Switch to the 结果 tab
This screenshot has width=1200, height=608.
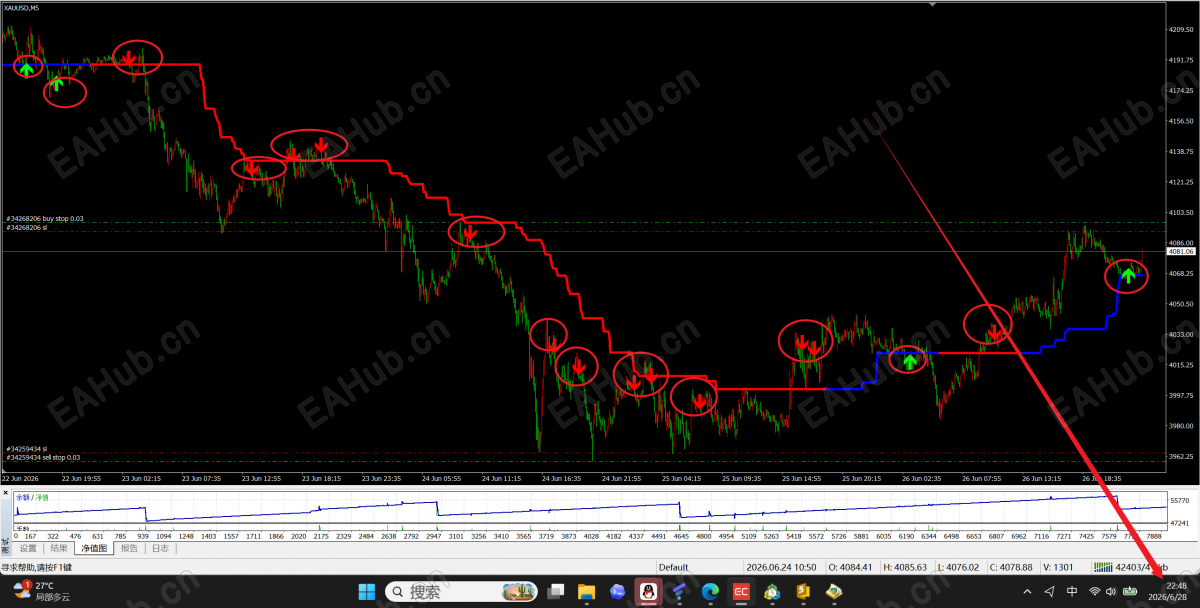pyautogui.click(x=59, y=548)
